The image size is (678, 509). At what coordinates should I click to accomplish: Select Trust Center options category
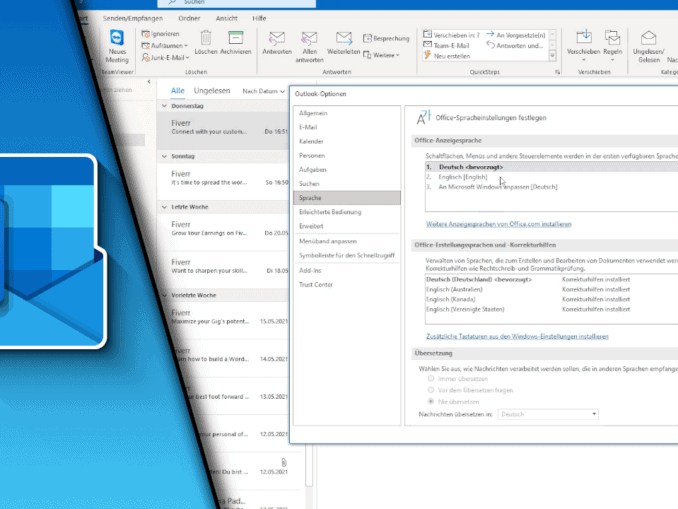click(x=347, y=285)
